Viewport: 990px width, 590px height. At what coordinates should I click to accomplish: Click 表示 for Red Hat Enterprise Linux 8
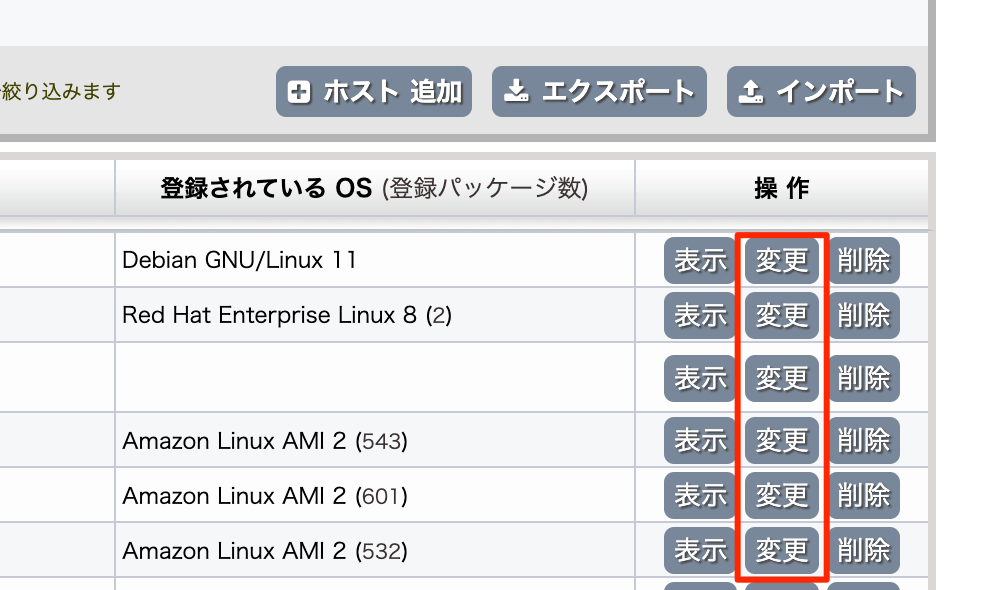coord(700,315)
